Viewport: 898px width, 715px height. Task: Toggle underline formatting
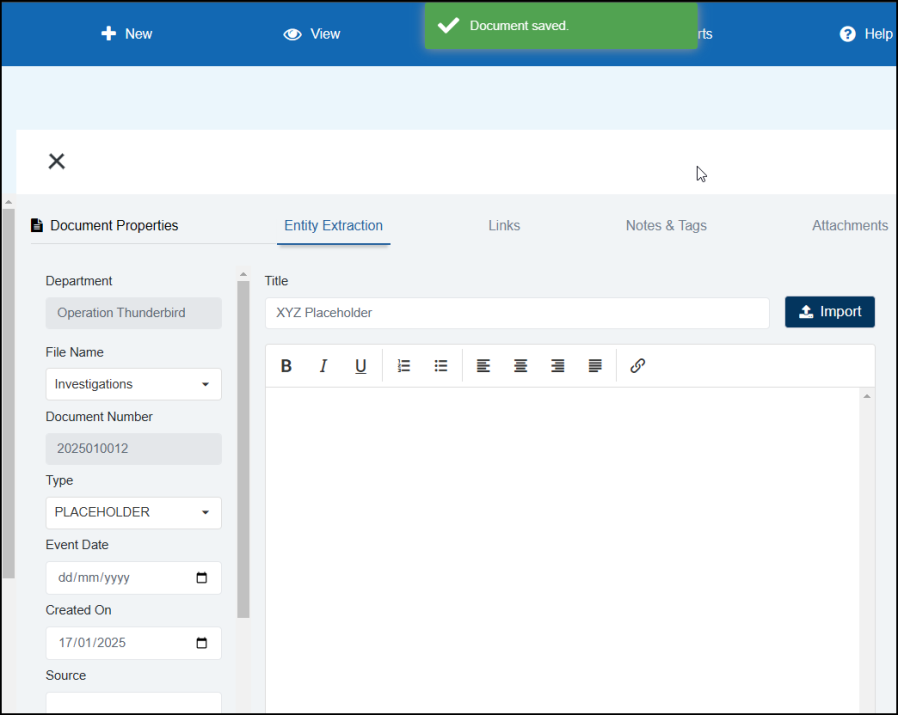pyautogui.click(x=360, y=366)
